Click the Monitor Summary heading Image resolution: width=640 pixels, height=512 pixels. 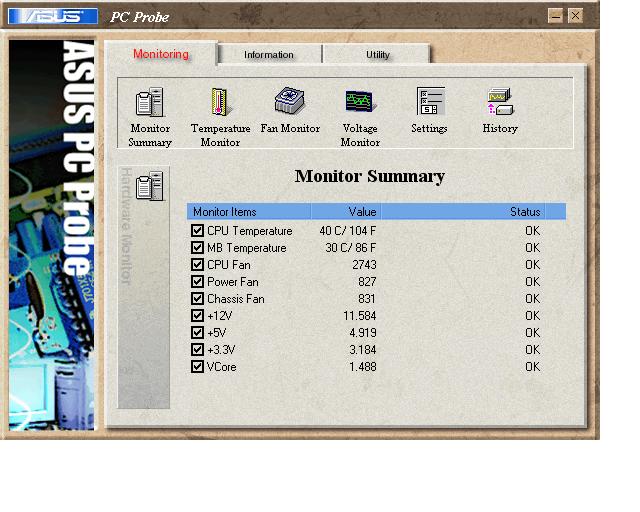370,176
